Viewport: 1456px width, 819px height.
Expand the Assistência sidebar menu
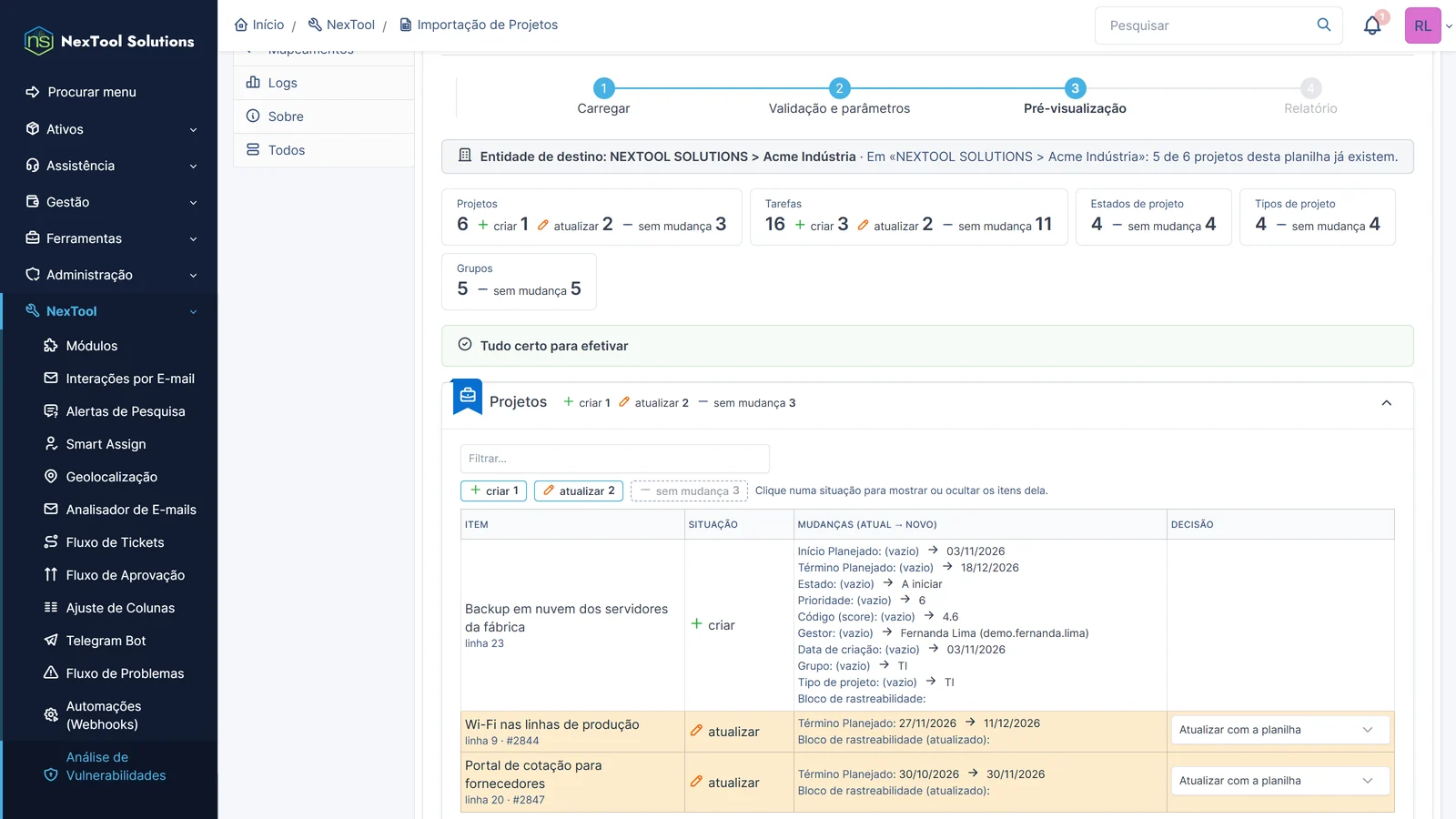109,166
